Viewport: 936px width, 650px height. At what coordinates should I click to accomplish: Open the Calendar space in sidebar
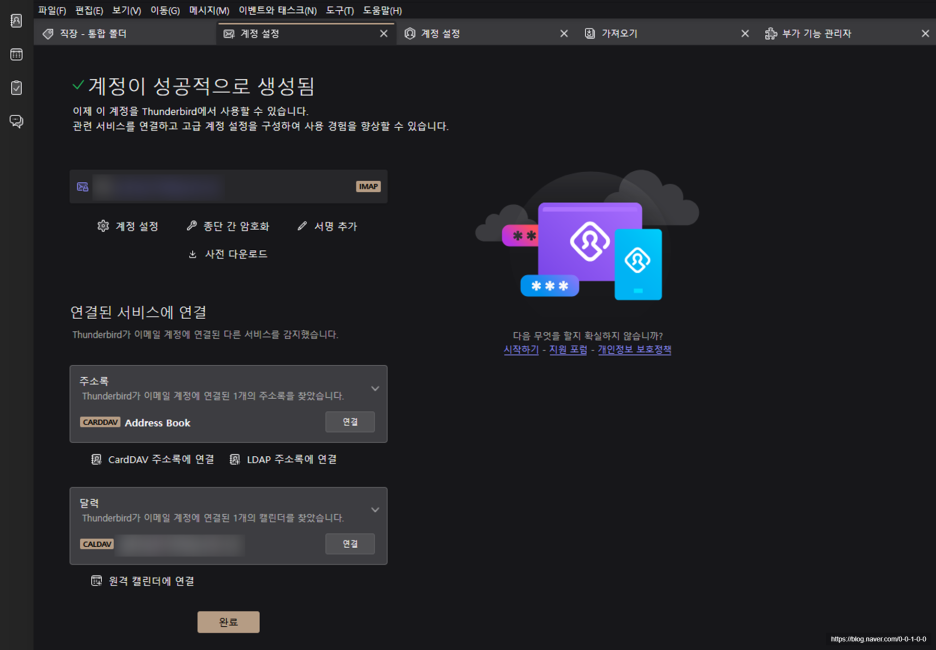click(x=16, y=54)
